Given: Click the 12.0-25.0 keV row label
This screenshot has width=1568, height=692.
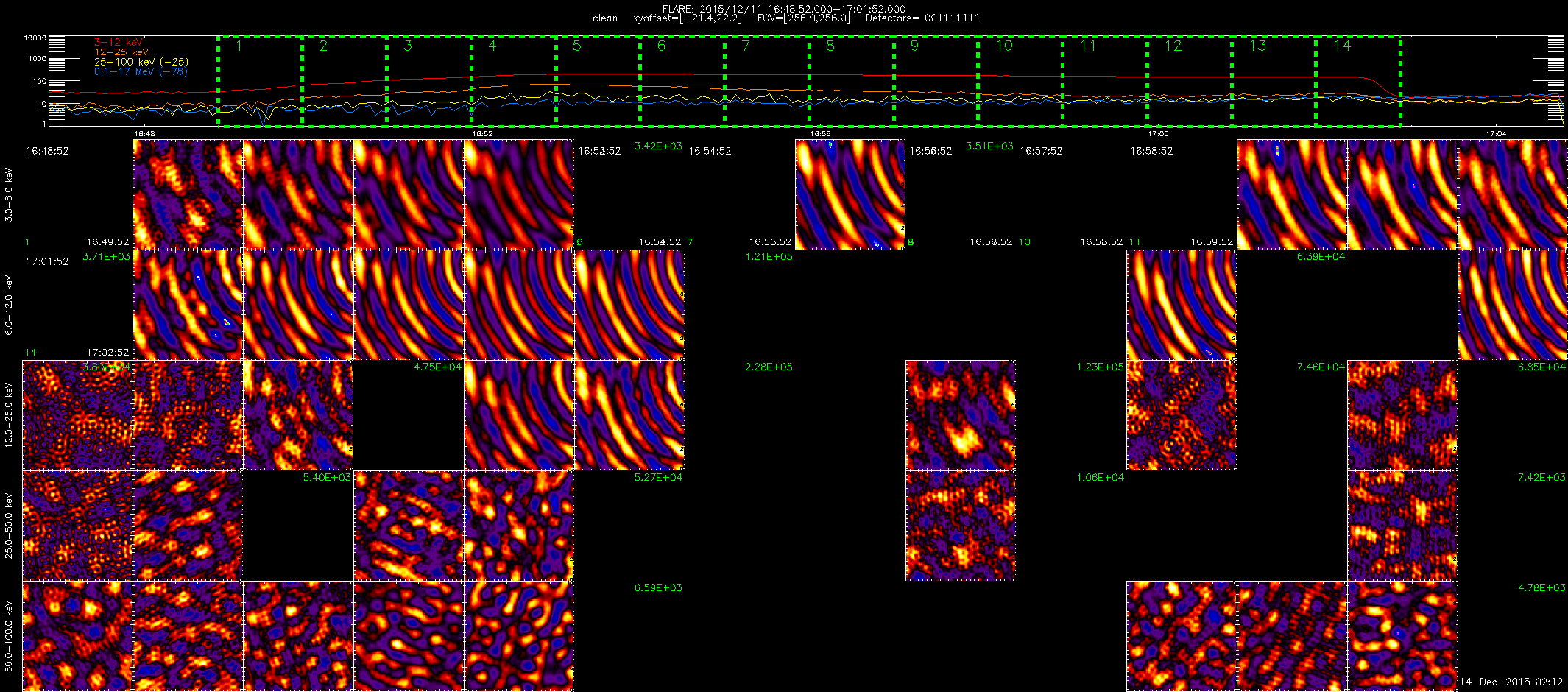Looking at the screenshot, I should tap(9, 415).
